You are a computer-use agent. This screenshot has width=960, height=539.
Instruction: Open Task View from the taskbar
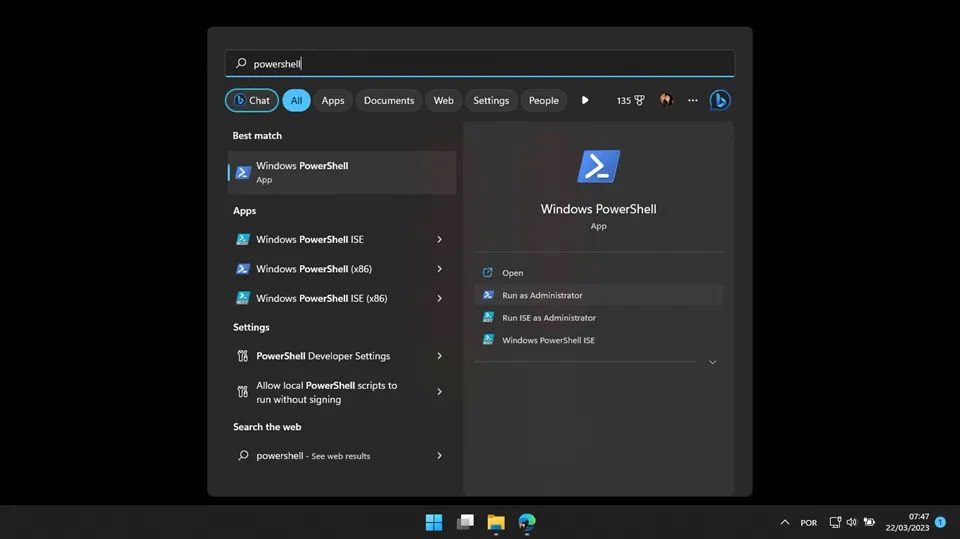point(465,522)
